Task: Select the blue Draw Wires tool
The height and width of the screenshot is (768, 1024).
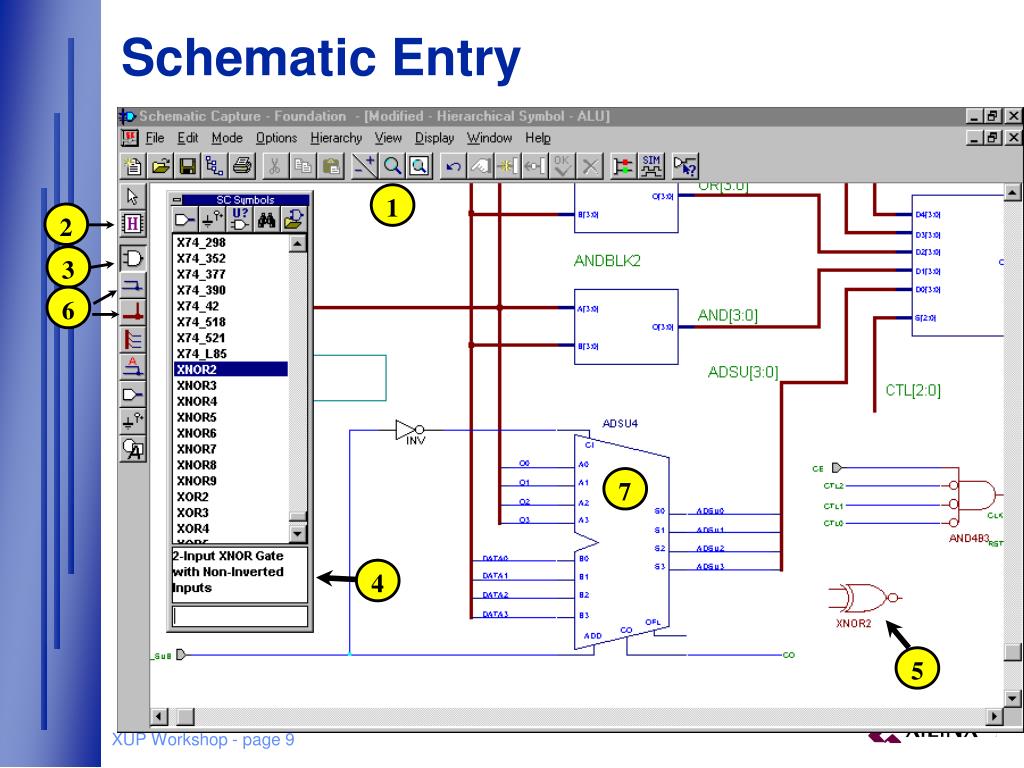Action: point(133,285)
